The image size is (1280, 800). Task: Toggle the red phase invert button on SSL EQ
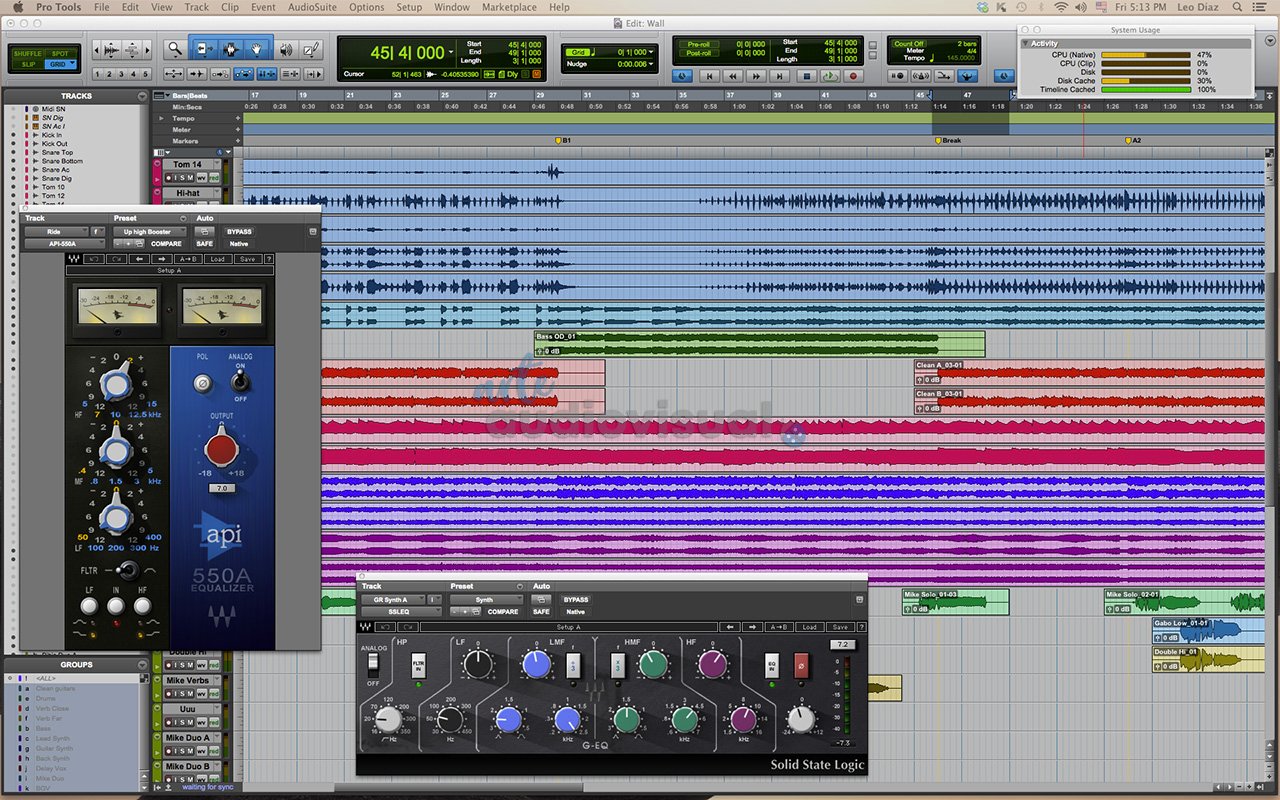[x=801, y=665]
